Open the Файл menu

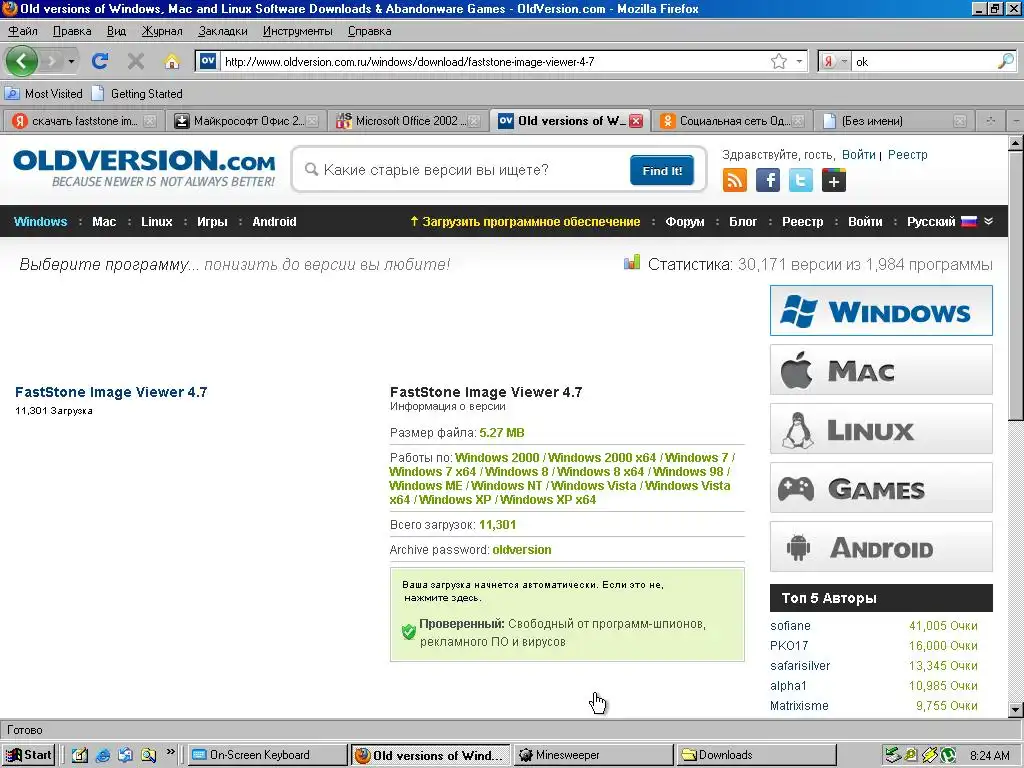pyautogui.click(x=23, y=31)
